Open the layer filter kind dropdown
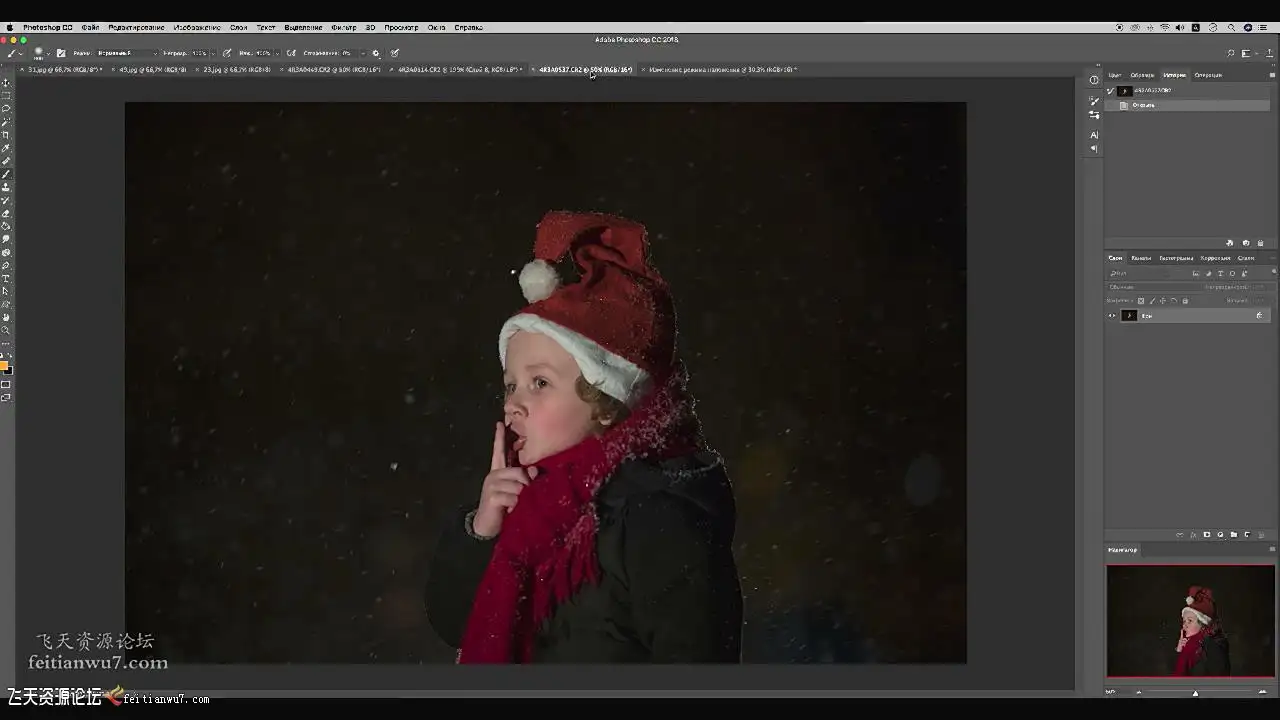 [x=1148, y=273]
